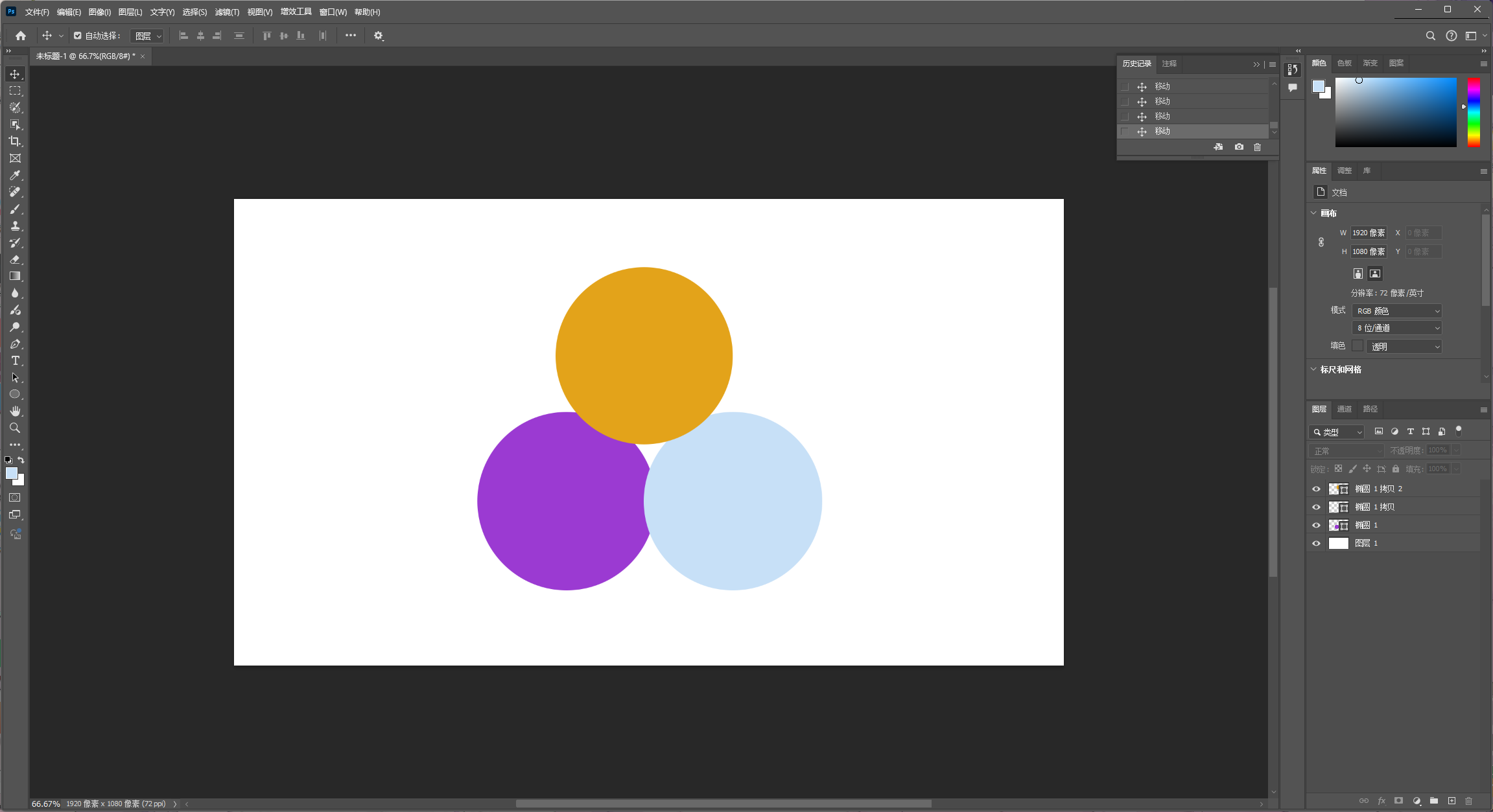The width and height of the screenshot is (1493, 812).
Task: Select the Gradient tool
Action: [15, 276]
